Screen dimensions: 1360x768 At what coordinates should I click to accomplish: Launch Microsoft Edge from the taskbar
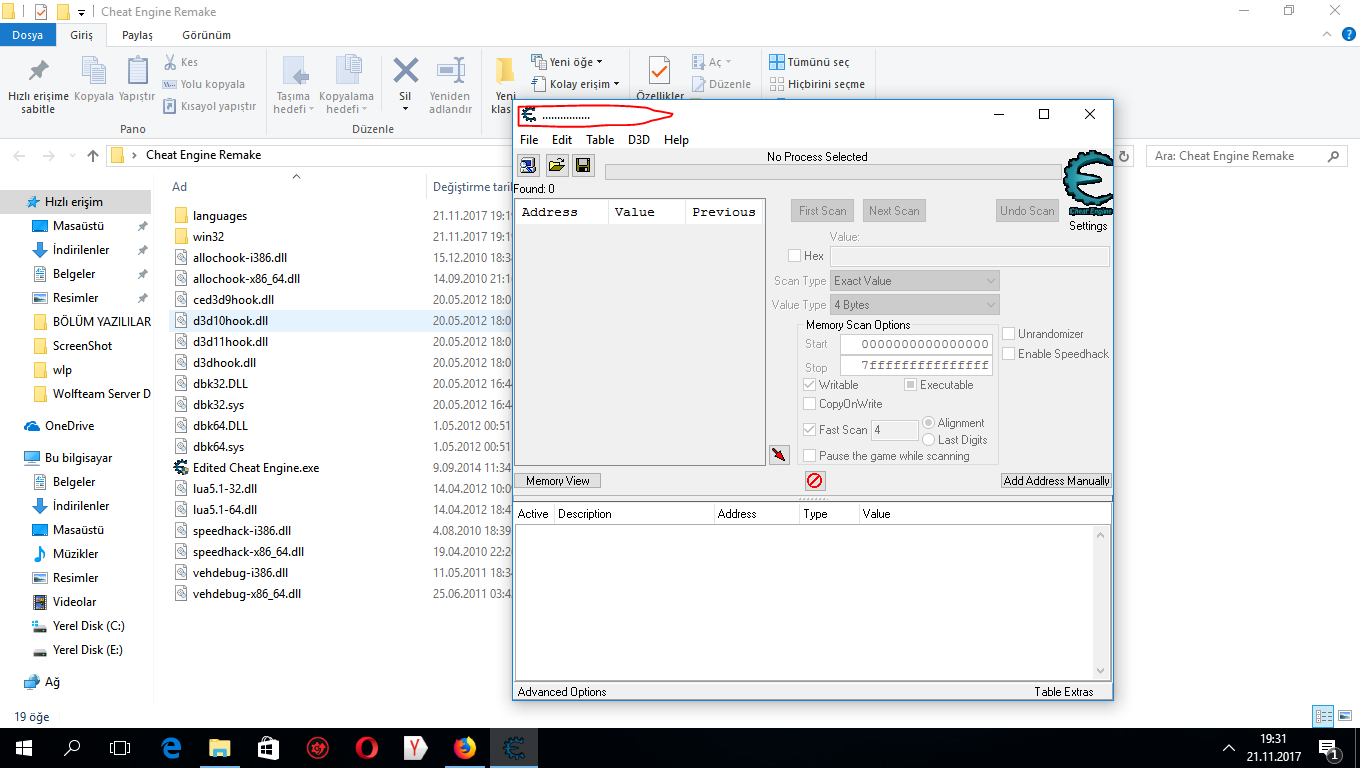(x=170, y=747)
